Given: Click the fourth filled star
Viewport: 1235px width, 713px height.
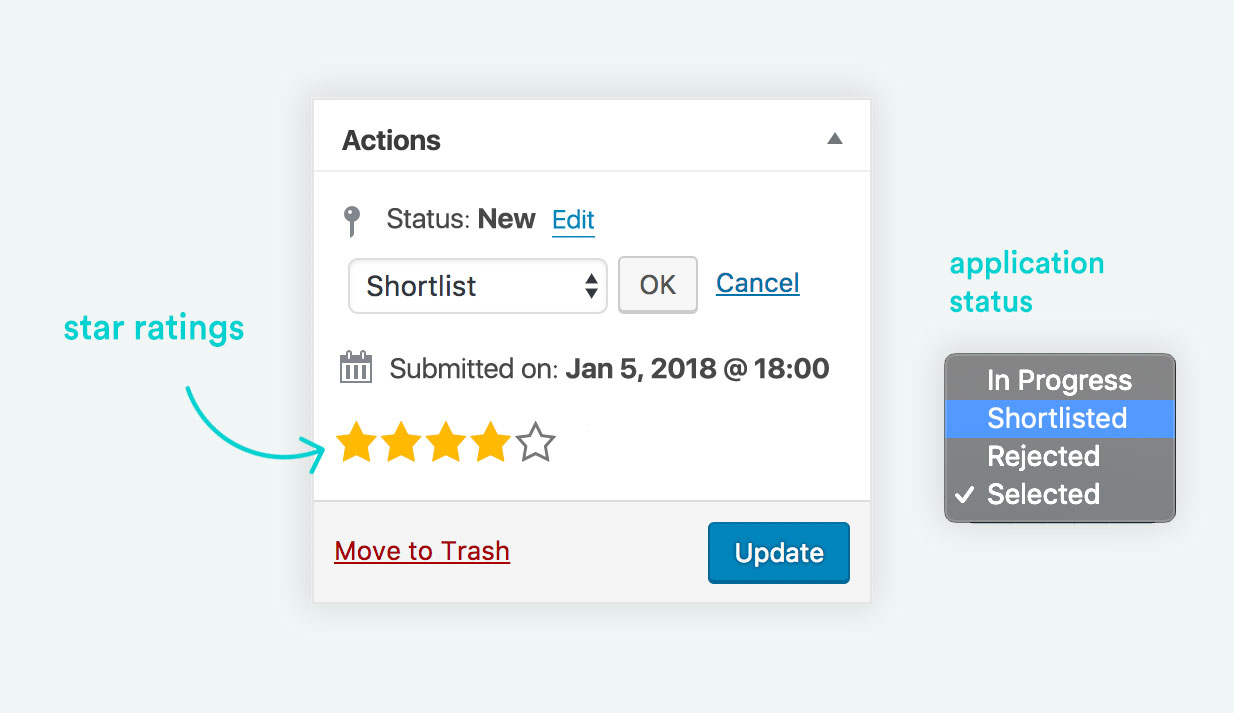Looking at the screenshot, I should [x=491, y=442].
